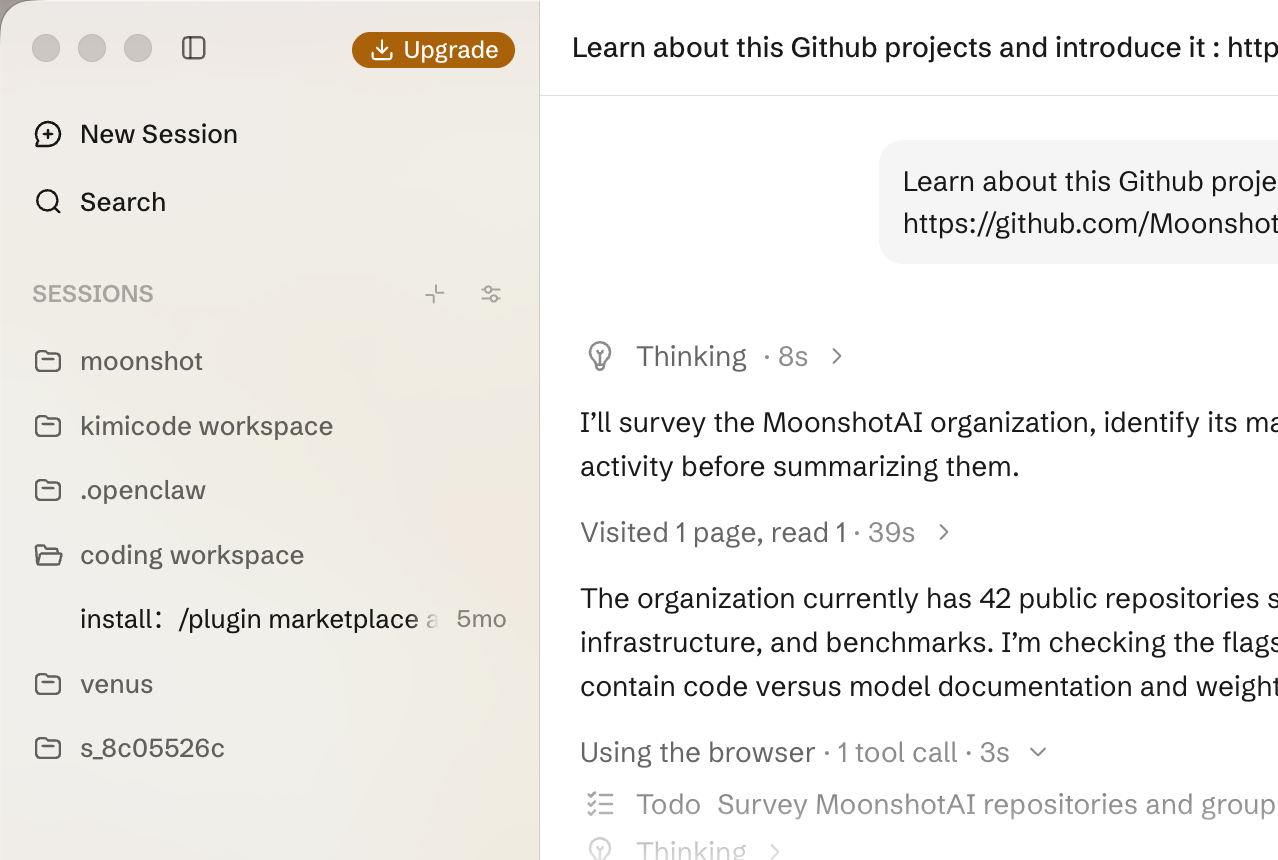The width and height of the screenshot is (1278, 860).
Task: Click the folder icon beside .openclaw
Action: coord(48,490)
